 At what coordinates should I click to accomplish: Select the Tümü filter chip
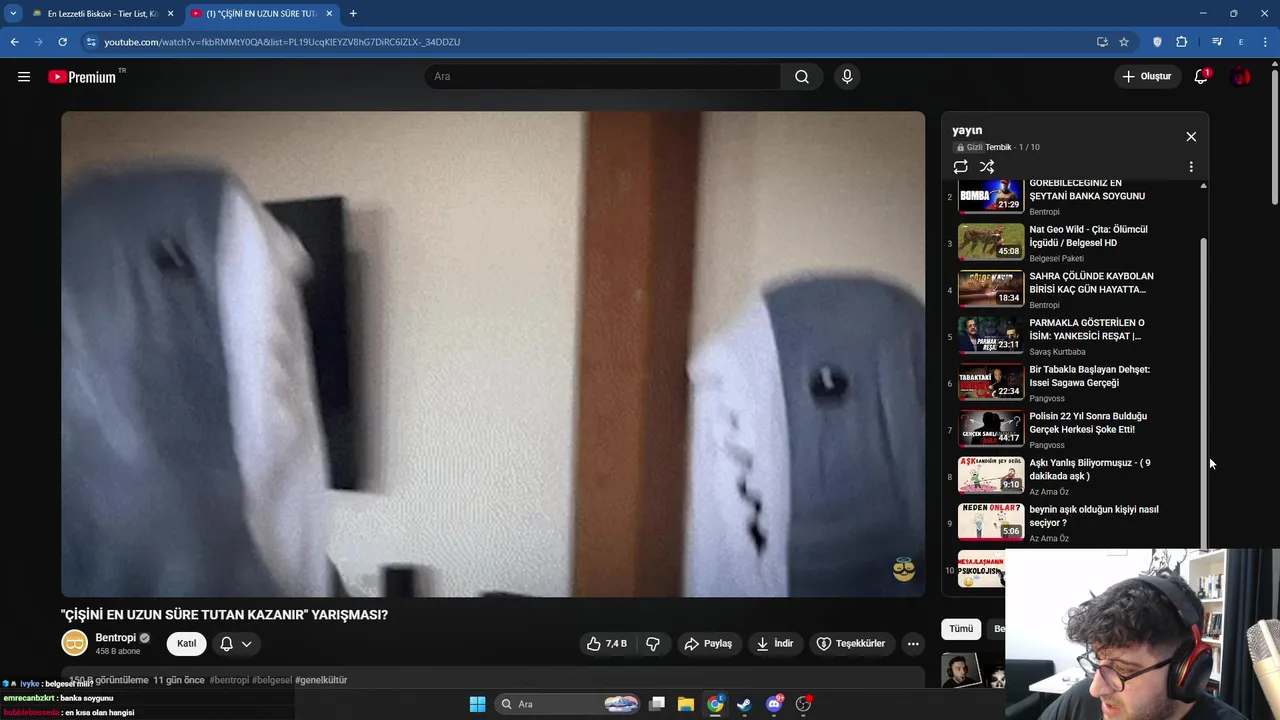(961, 629)
